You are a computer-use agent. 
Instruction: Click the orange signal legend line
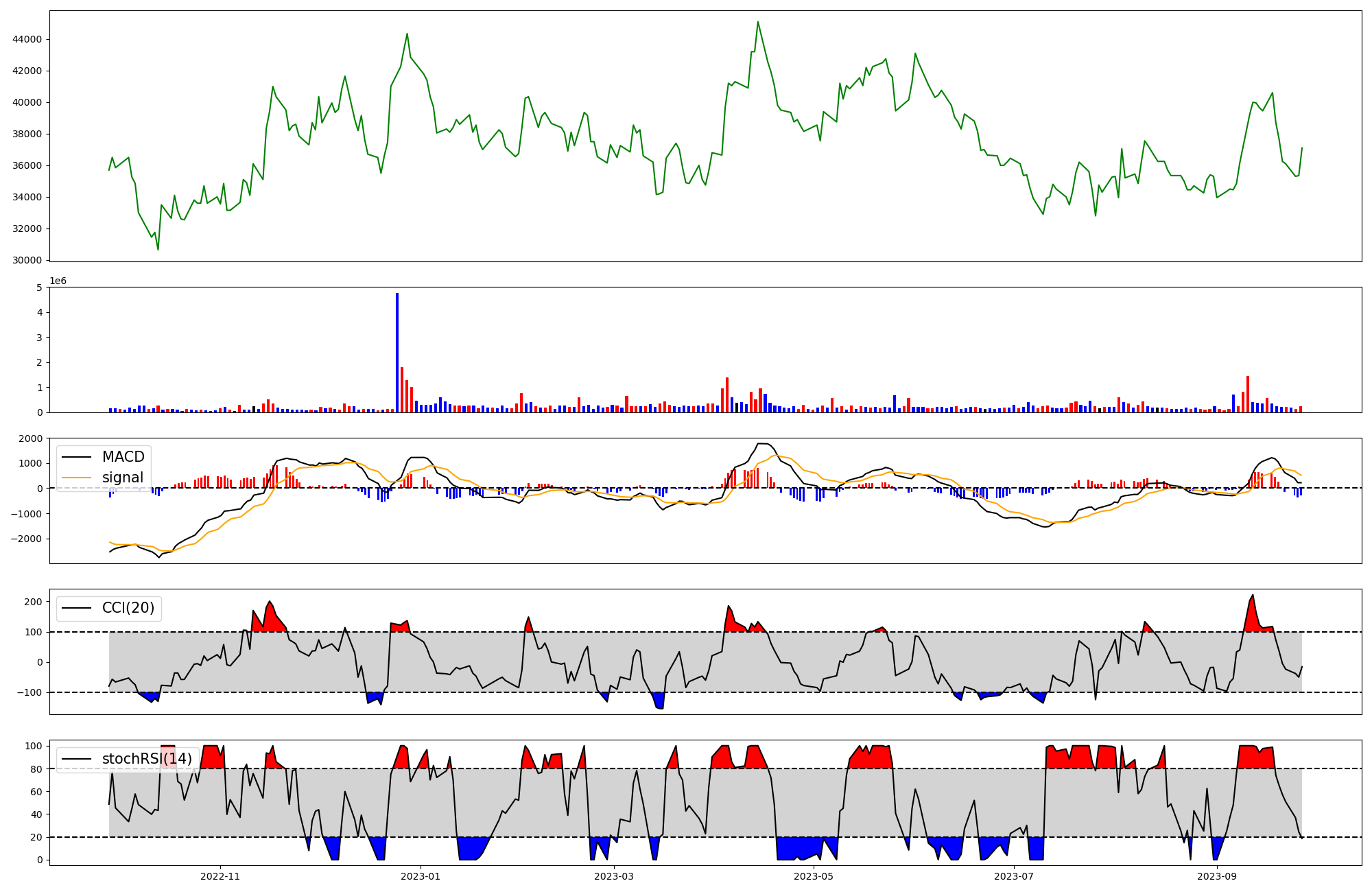(77, 478)
